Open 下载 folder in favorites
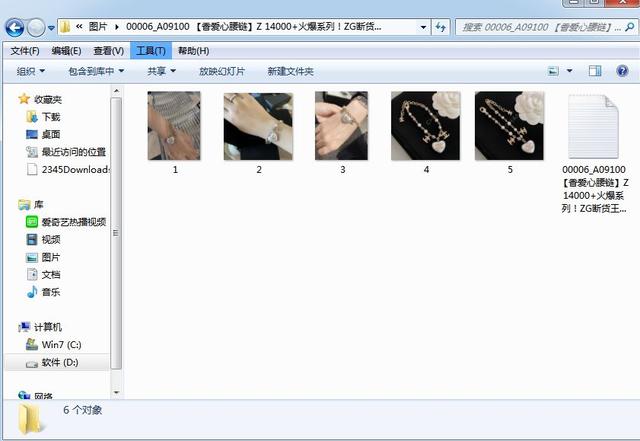 (x=50, y=117)
